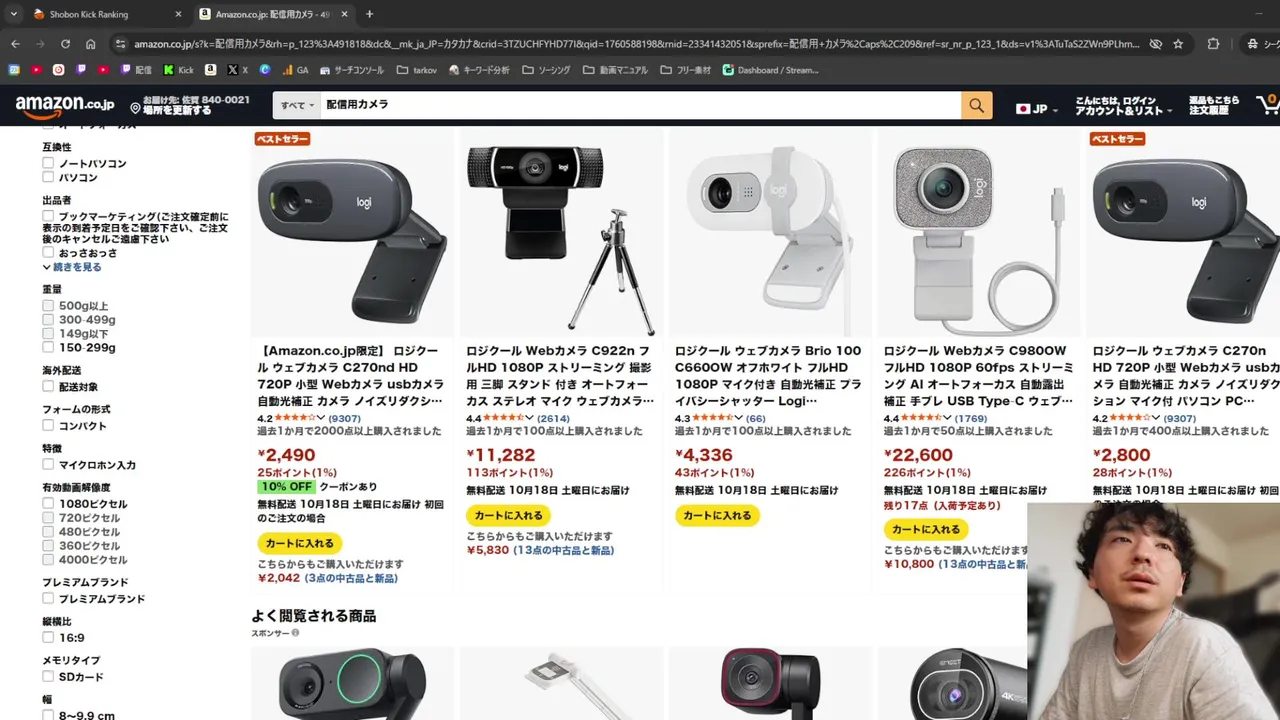1280x720 pixels.
Task: Open the Brio 100 webcam product title
Action: coord(768,376)
